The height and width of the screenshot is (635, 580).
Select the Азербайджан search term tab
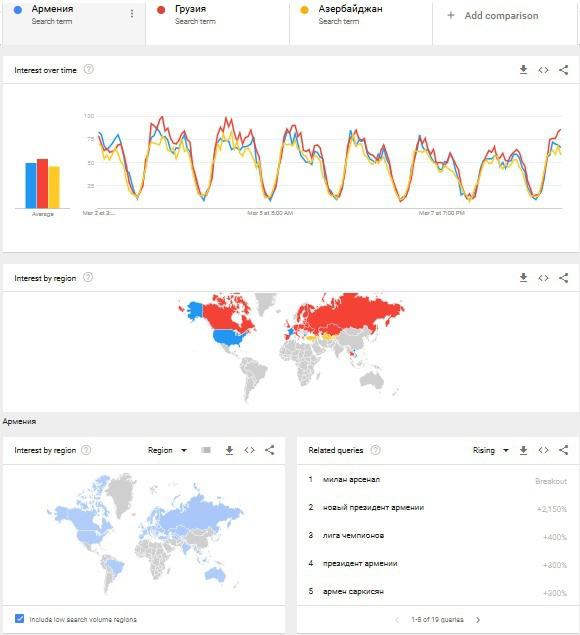coord(361,22)
